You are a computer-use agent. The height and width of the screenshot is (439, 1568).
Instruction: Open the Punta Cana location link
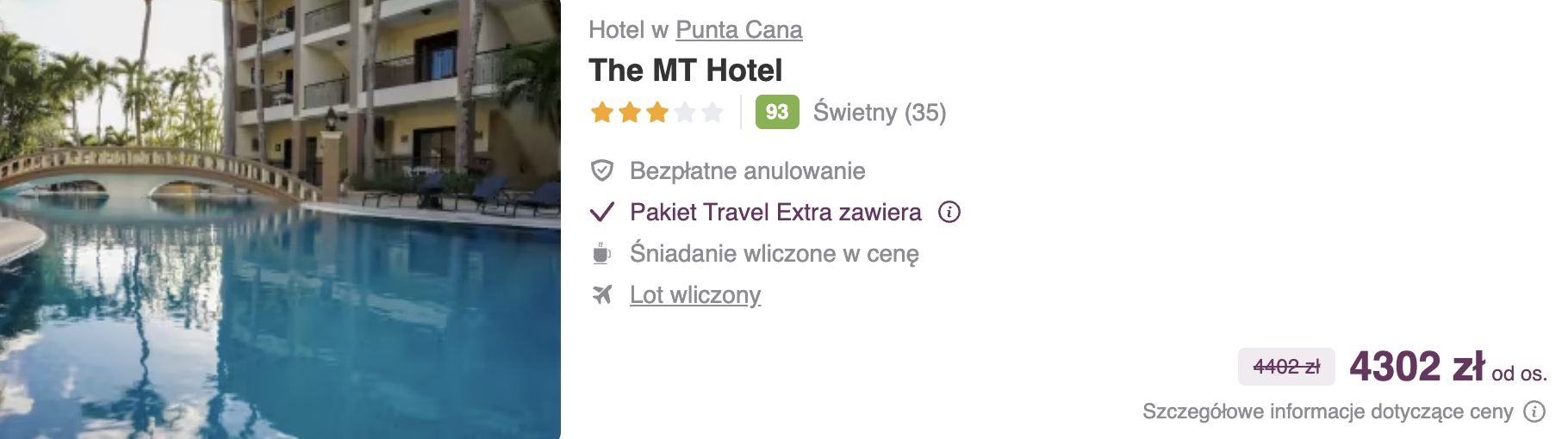[738, 30]
